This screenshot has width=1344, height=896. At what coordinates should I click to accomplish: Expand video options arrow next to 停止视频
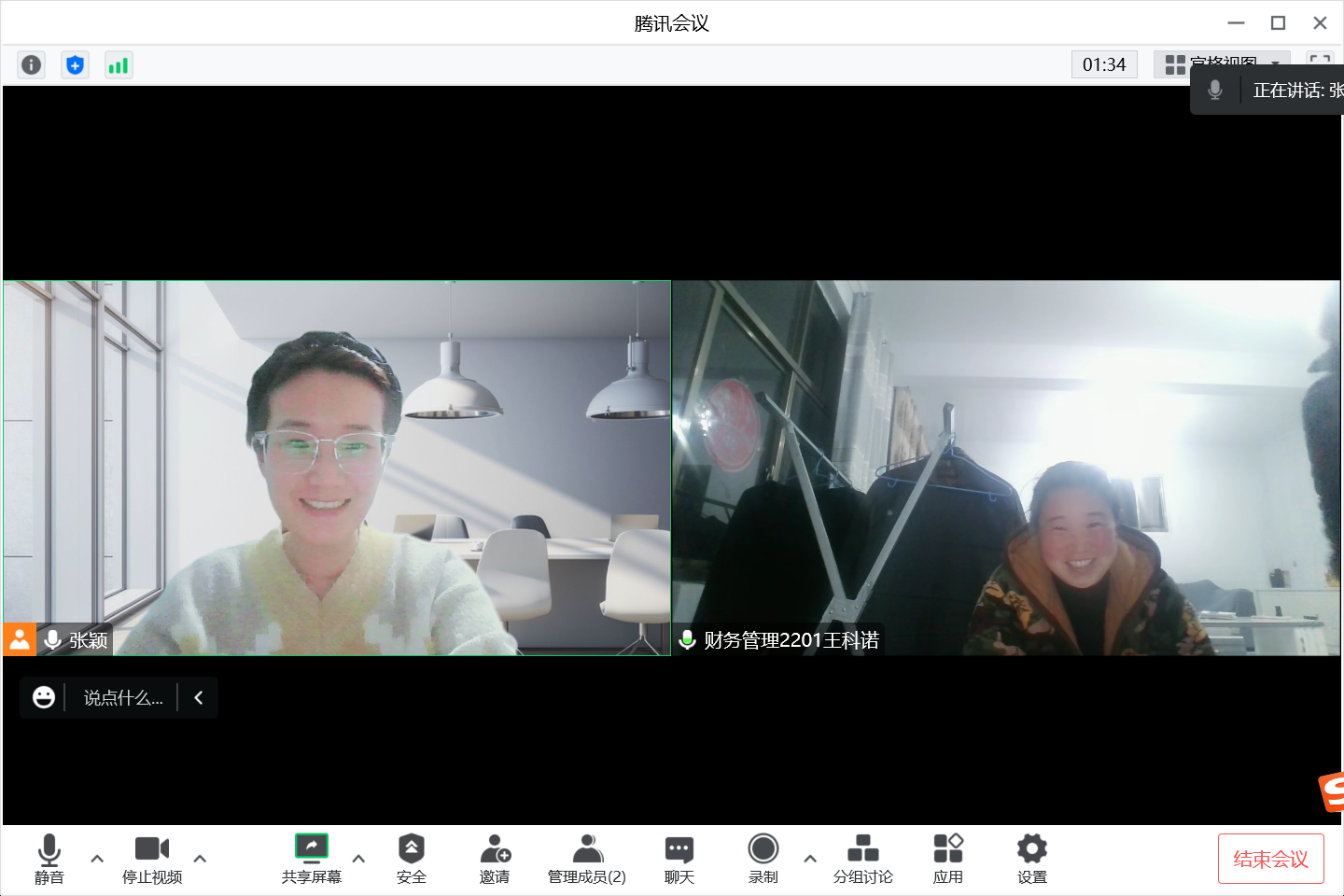[200, 859]
